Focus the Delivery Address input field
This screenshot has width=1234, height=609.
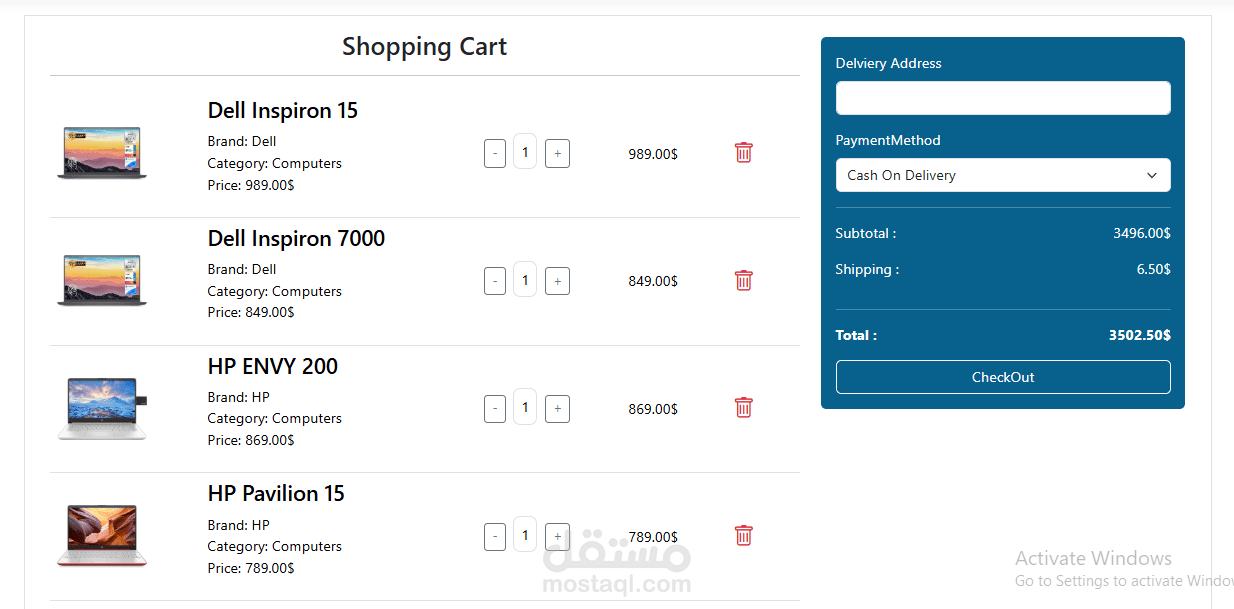(1003, 98)
